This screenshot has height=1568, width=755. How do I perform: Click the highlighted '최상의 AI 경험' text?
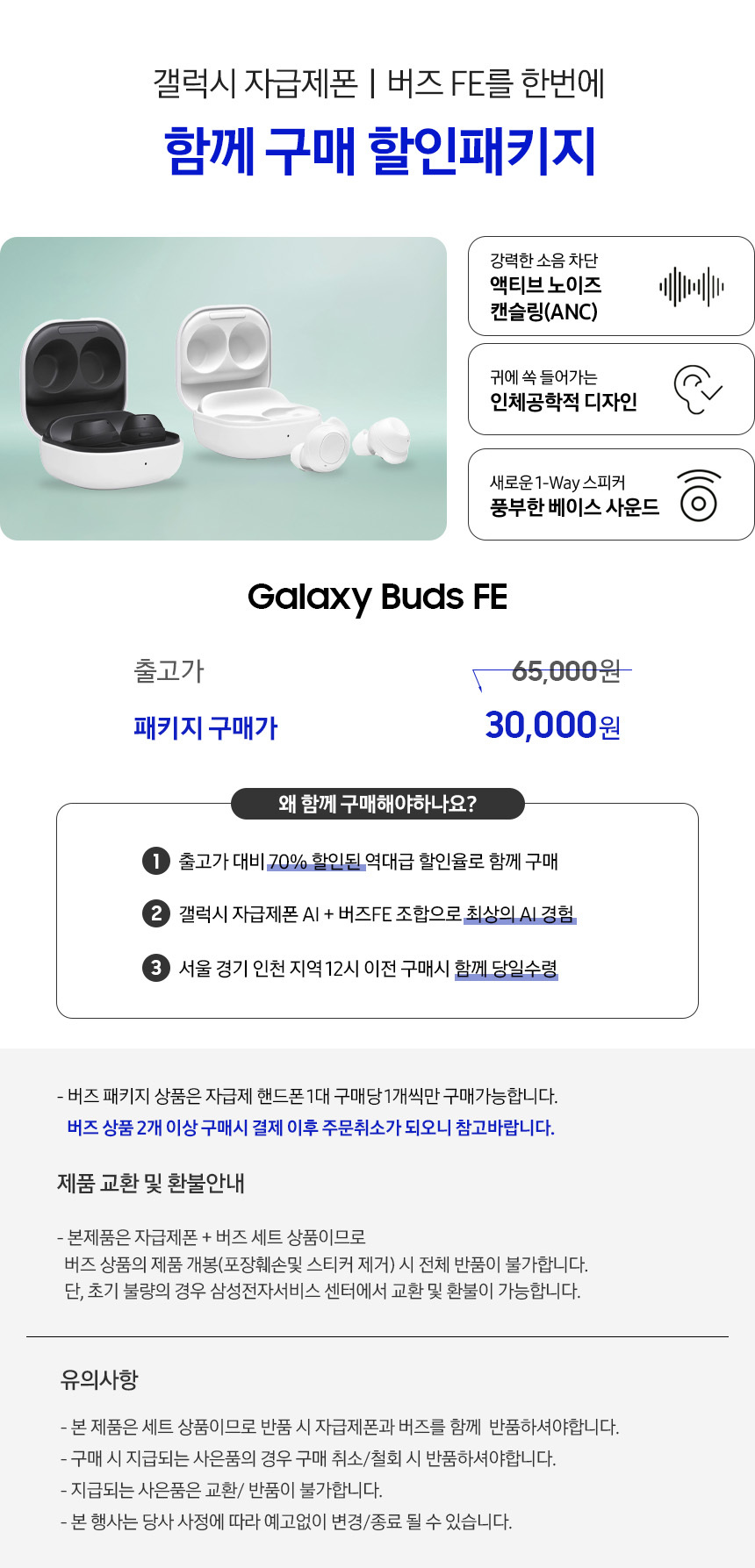point(520,914)
